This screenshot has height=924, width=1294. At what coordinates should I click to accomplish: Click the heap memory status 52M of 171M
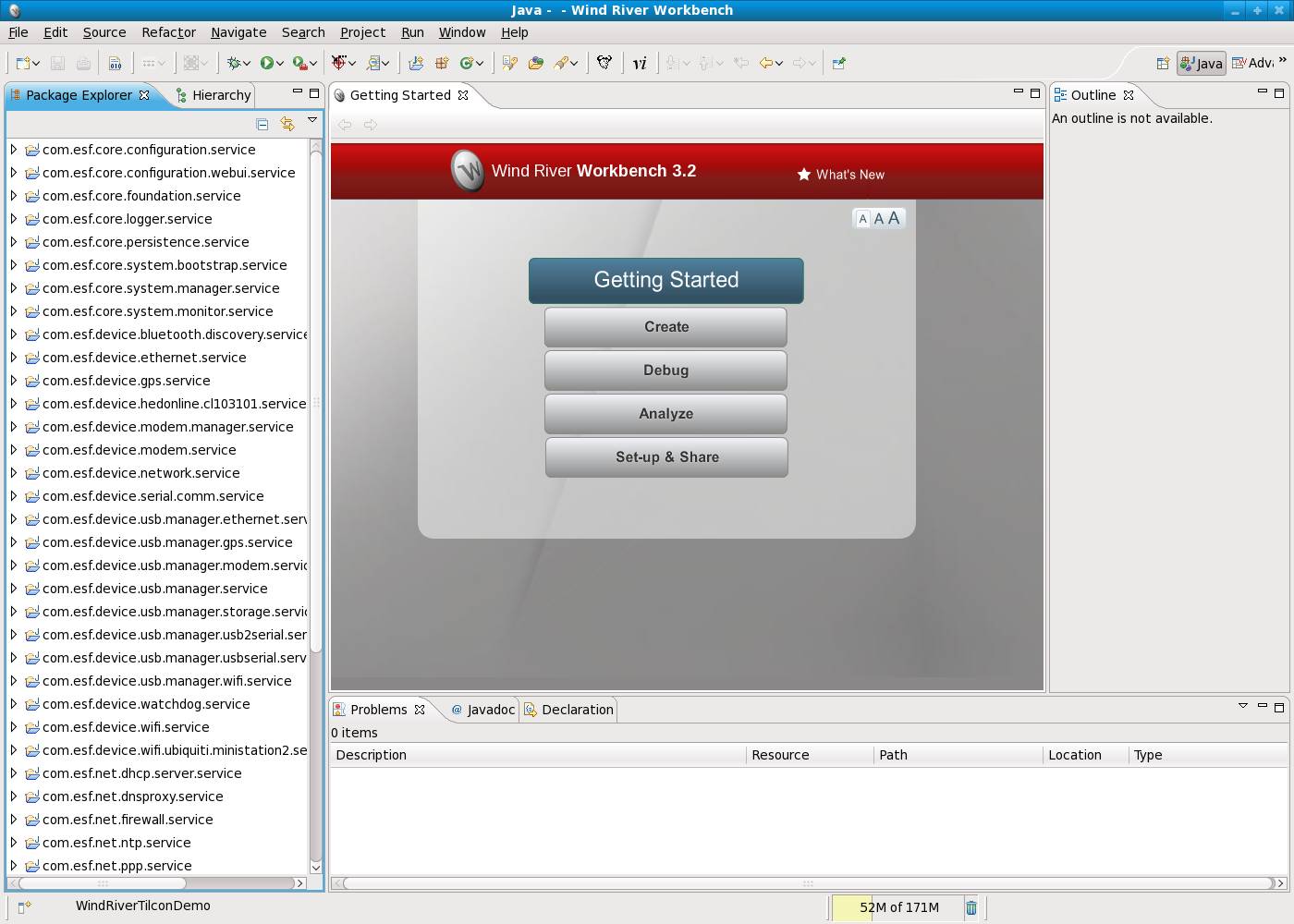[898, 907]
